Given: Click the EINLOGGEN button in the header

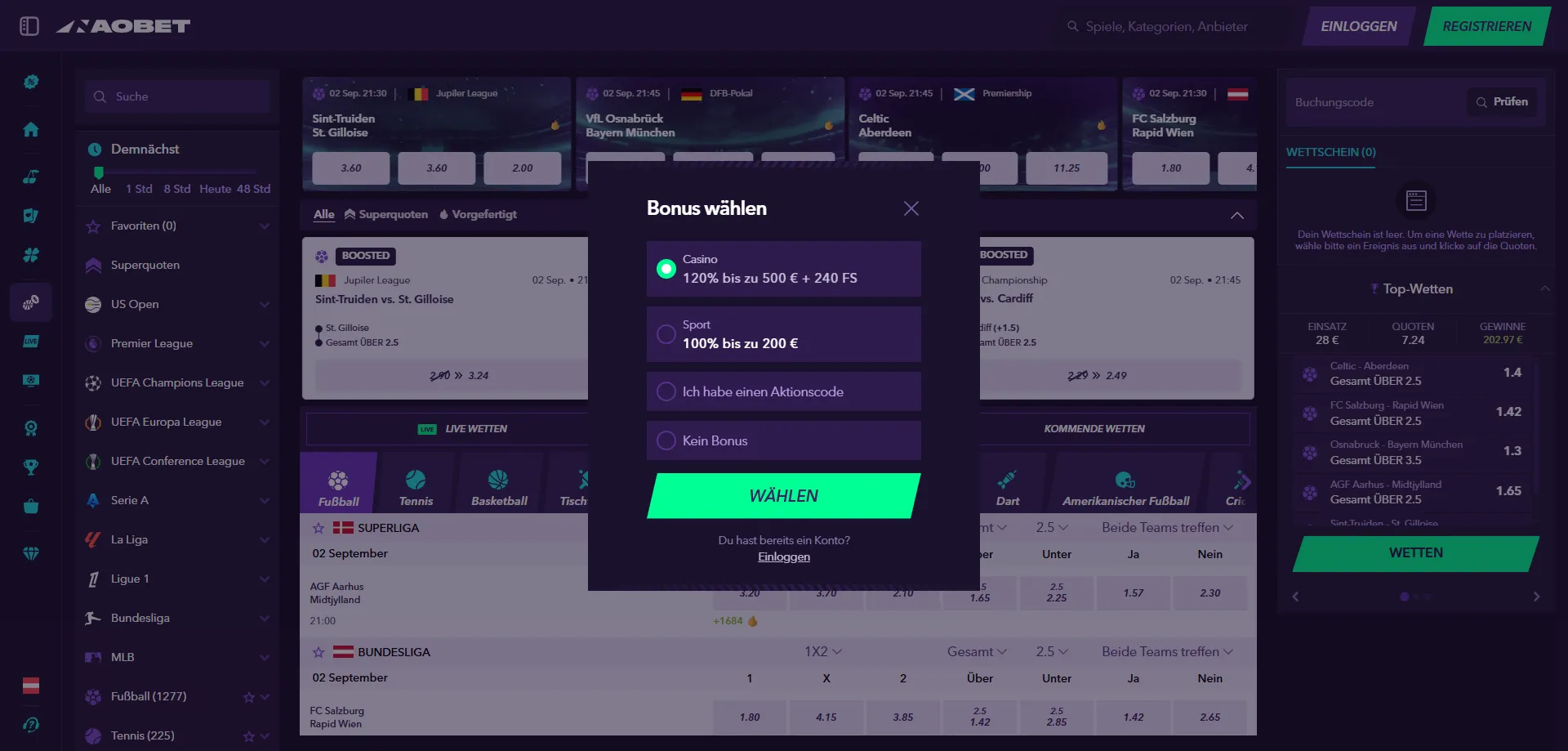Looking at the screenshot, I should pos(1359,26).
